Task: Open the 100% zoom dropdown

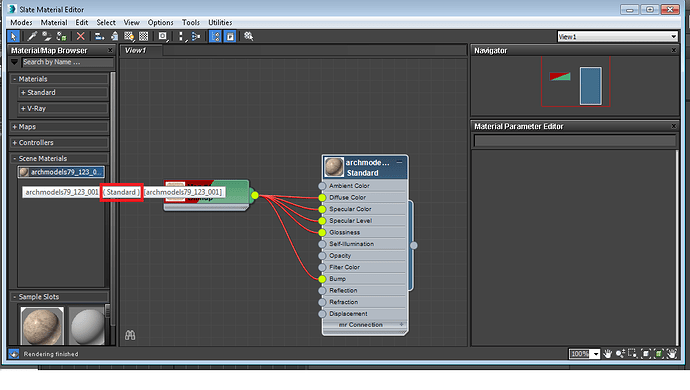Action: pos(596,354)
